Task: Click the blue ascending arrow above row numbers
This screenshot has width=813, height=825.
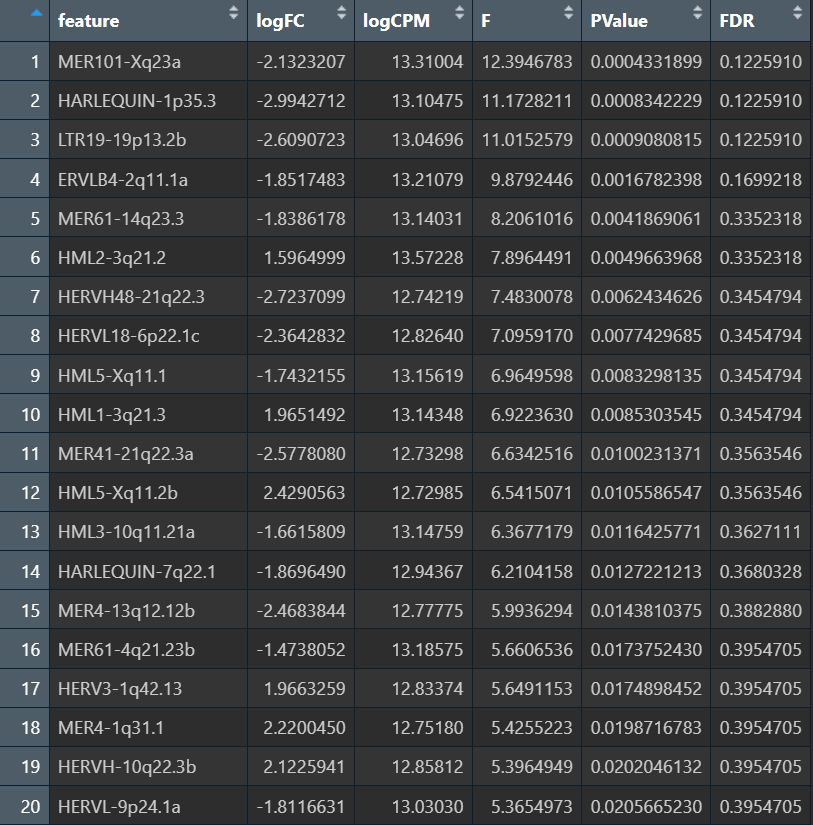Action: coord(36,14)
